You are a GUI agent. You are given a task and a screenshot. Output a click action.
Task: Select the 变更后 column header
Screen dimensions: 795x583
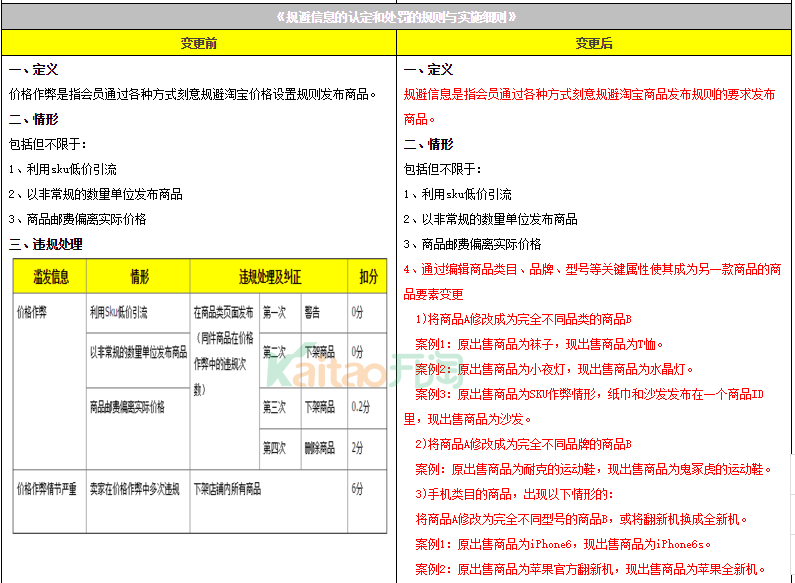click(x=594, y=43)
